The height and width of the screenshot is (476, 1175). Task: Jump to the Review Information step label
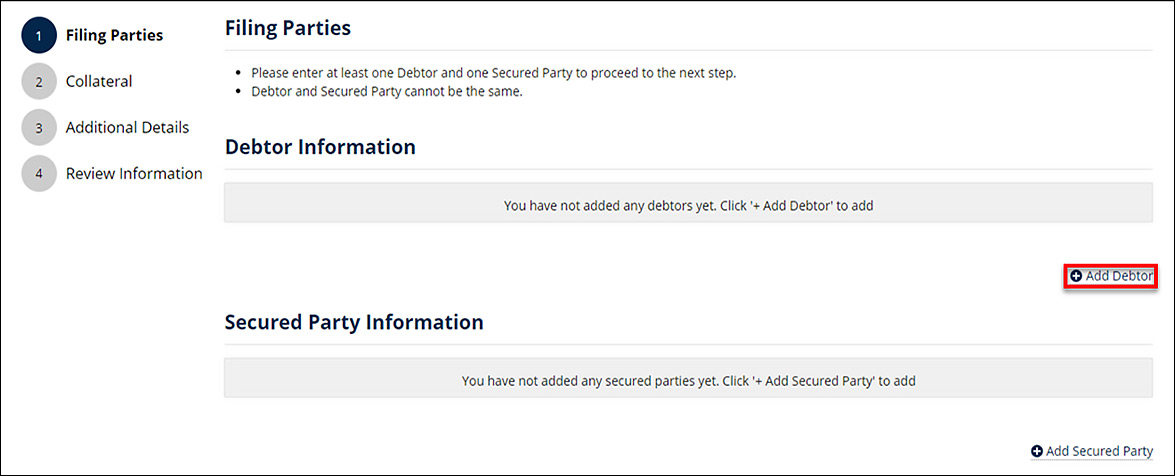point(134,174)
